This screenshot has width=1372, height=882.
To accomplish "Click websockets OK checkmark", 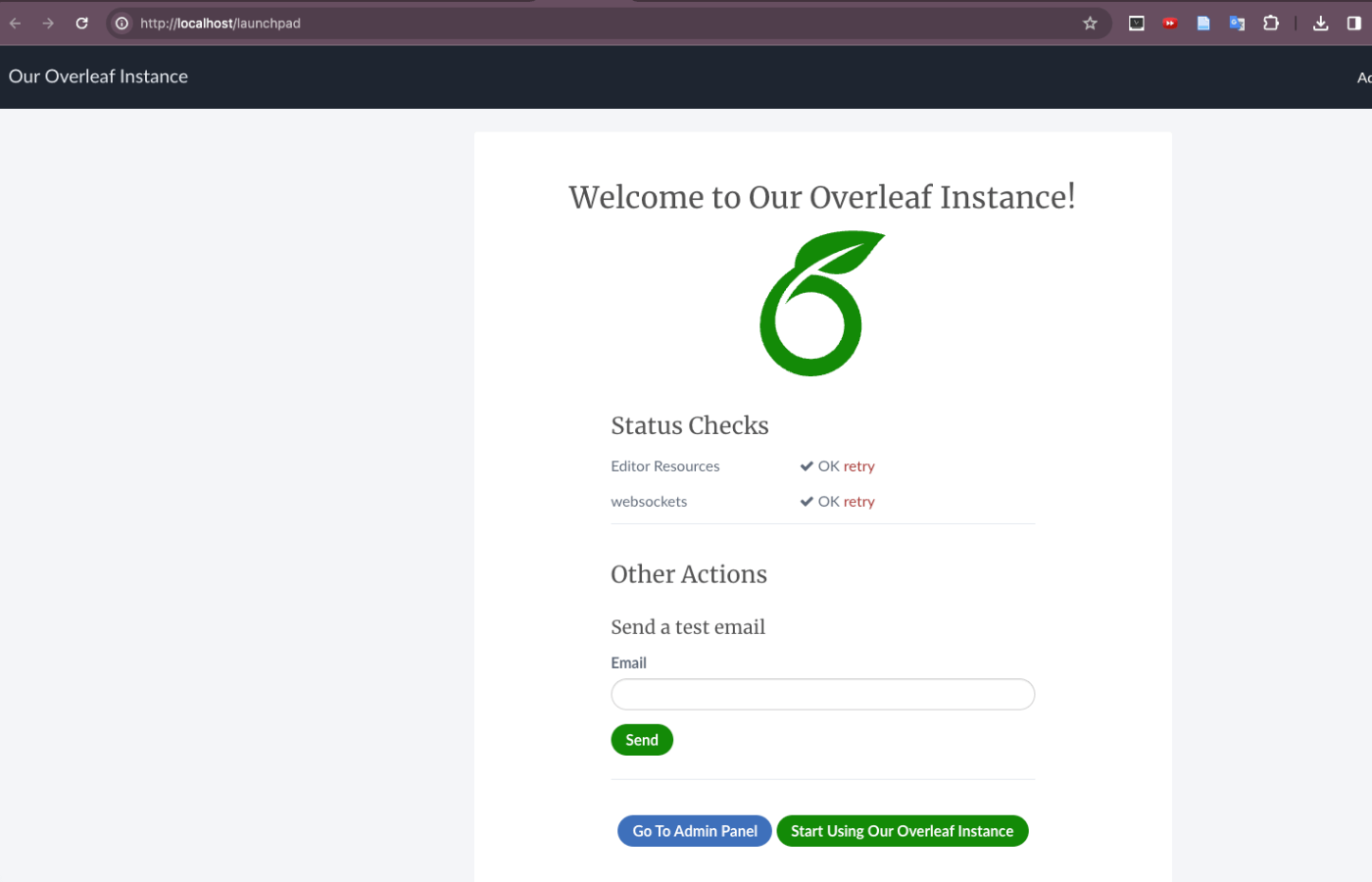I will 807,502.
